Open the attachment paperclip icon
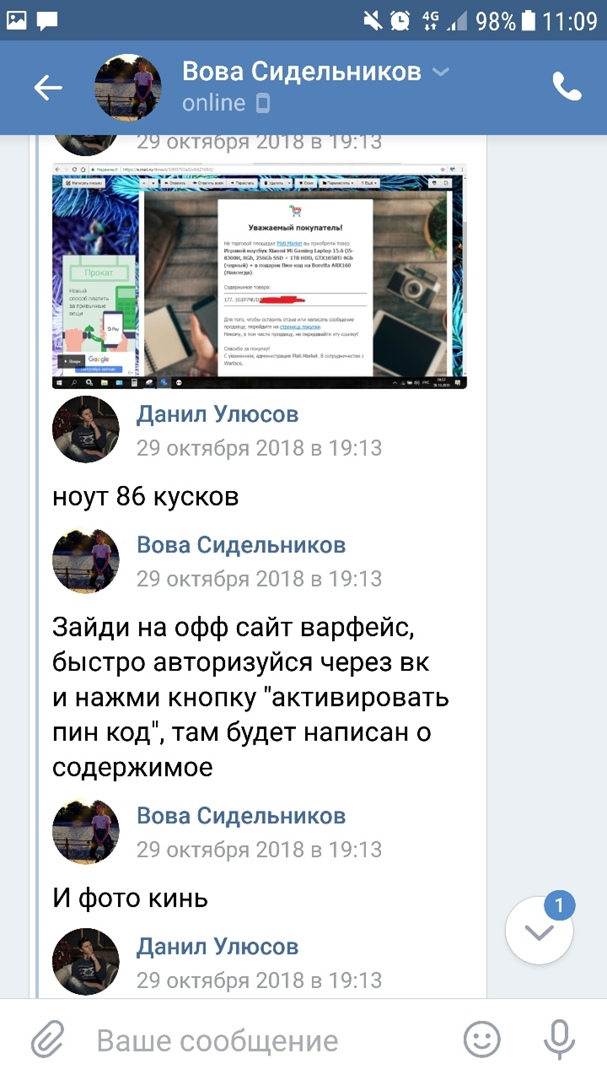This screenshot has width=607, height=1080. [48, 1040]
